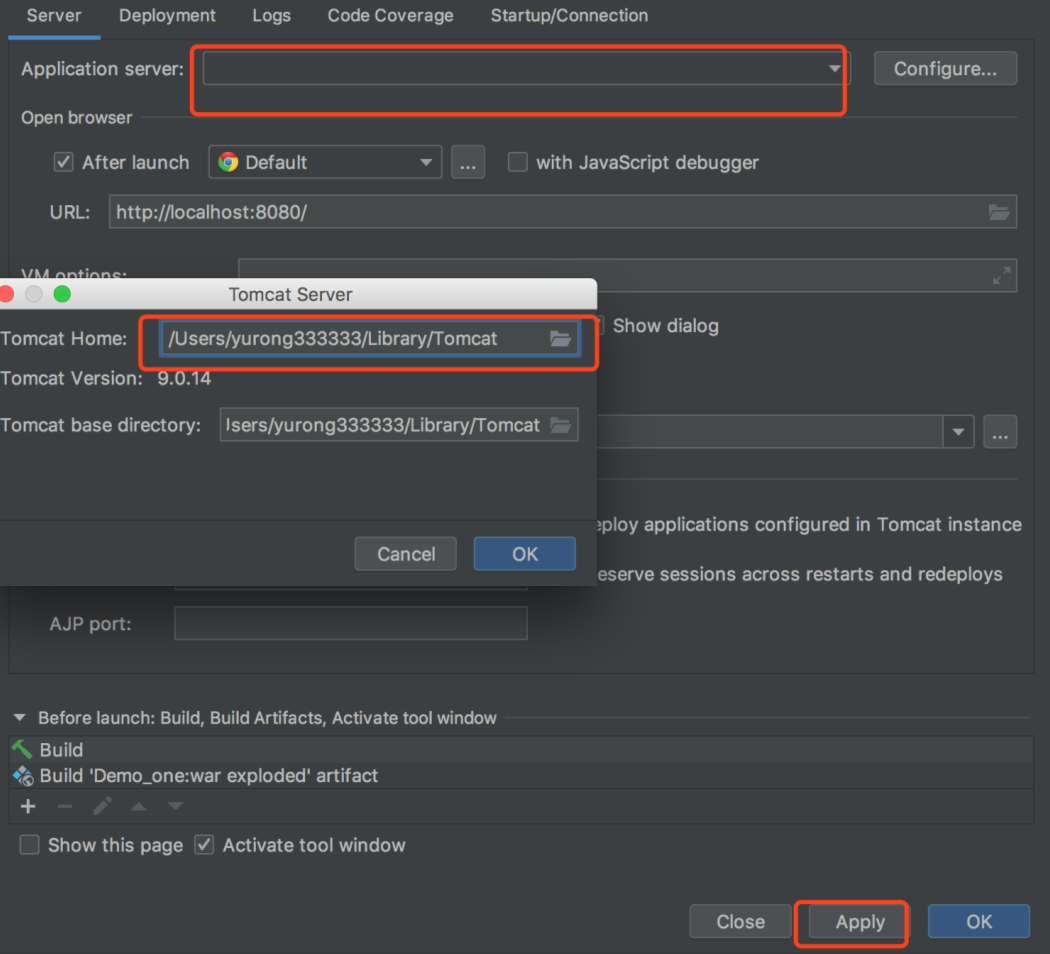Browse for the Tomcat Home folder
The height and width of the screenshot is (954, 1050).
560,339
